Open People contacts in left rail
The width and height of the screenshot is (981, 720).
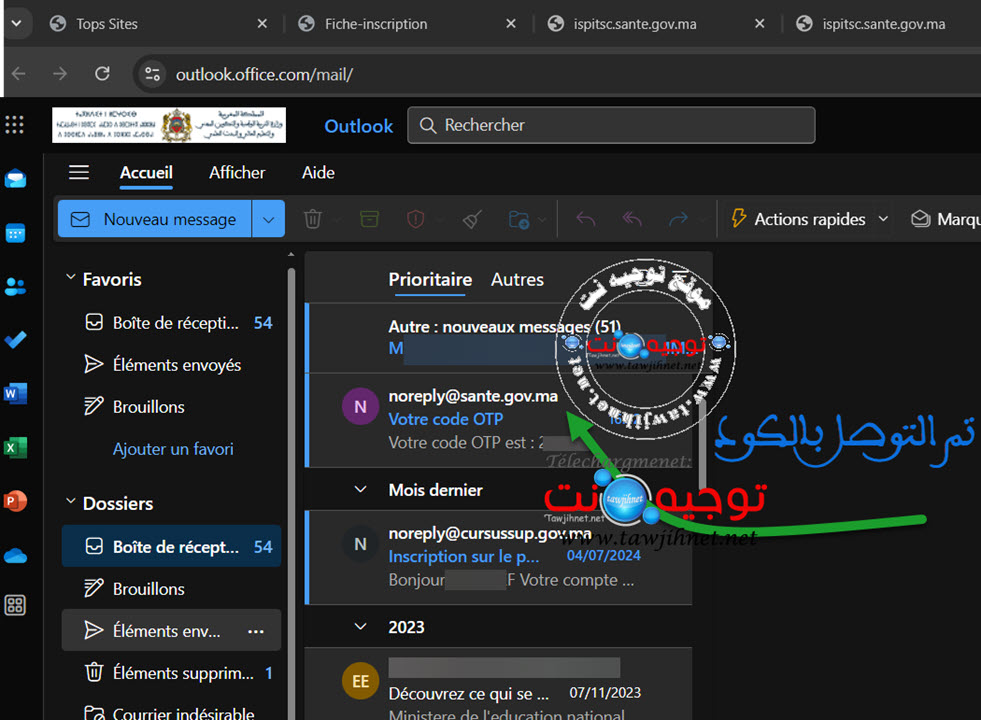pos(15,286)
